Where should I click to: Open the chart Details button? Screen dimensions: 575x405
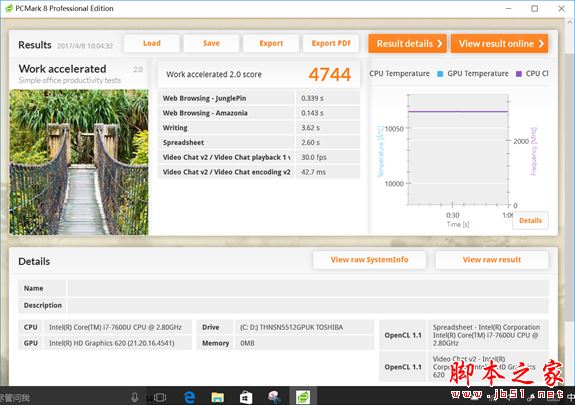coord(530,220)
